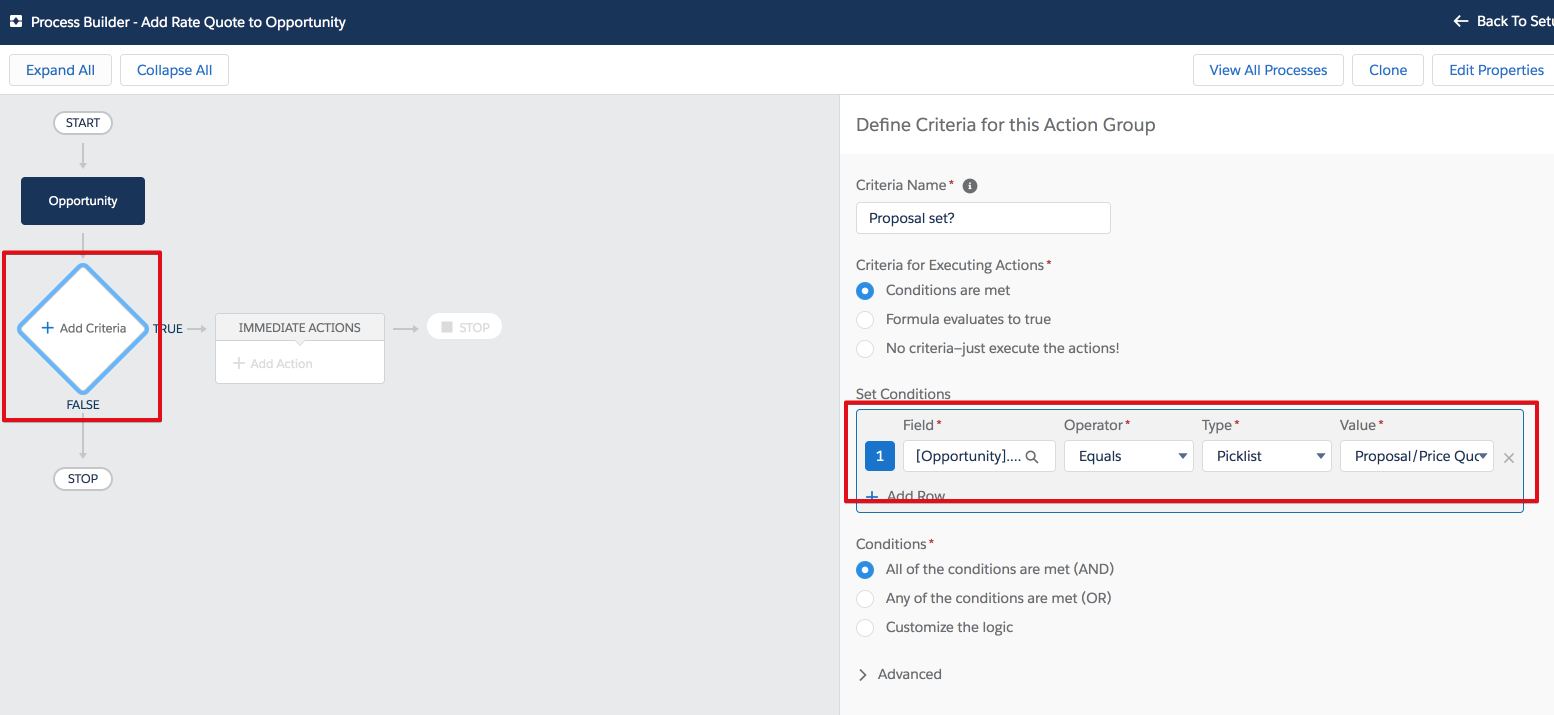Screen dimensions: 1554x715
Task: Select "Formula evaluates to true" option
Action: (x=865, y=320)
